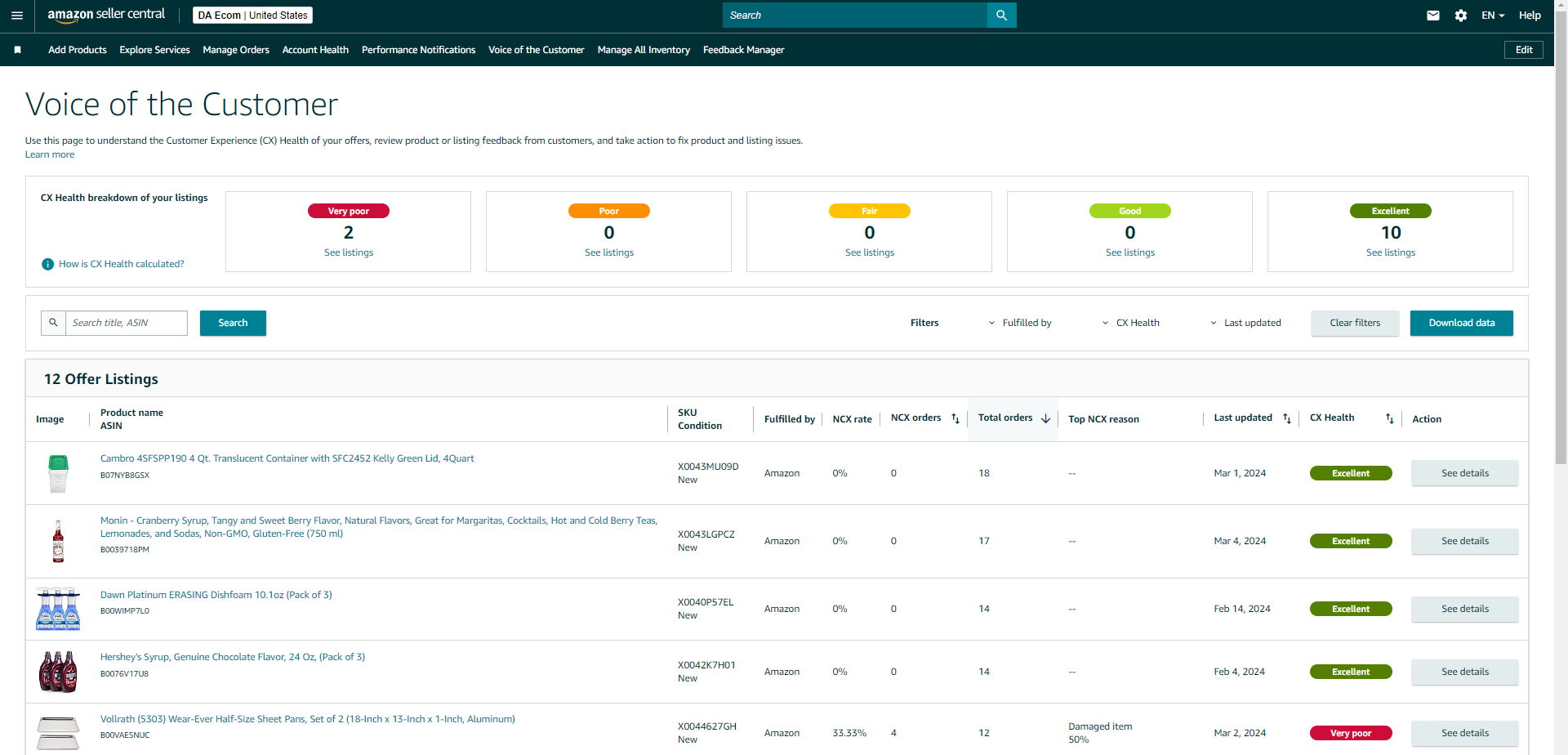Click the Dawn Dishfoam product thumbnail
Screen dimensions: 1568x755
(58, 609)
